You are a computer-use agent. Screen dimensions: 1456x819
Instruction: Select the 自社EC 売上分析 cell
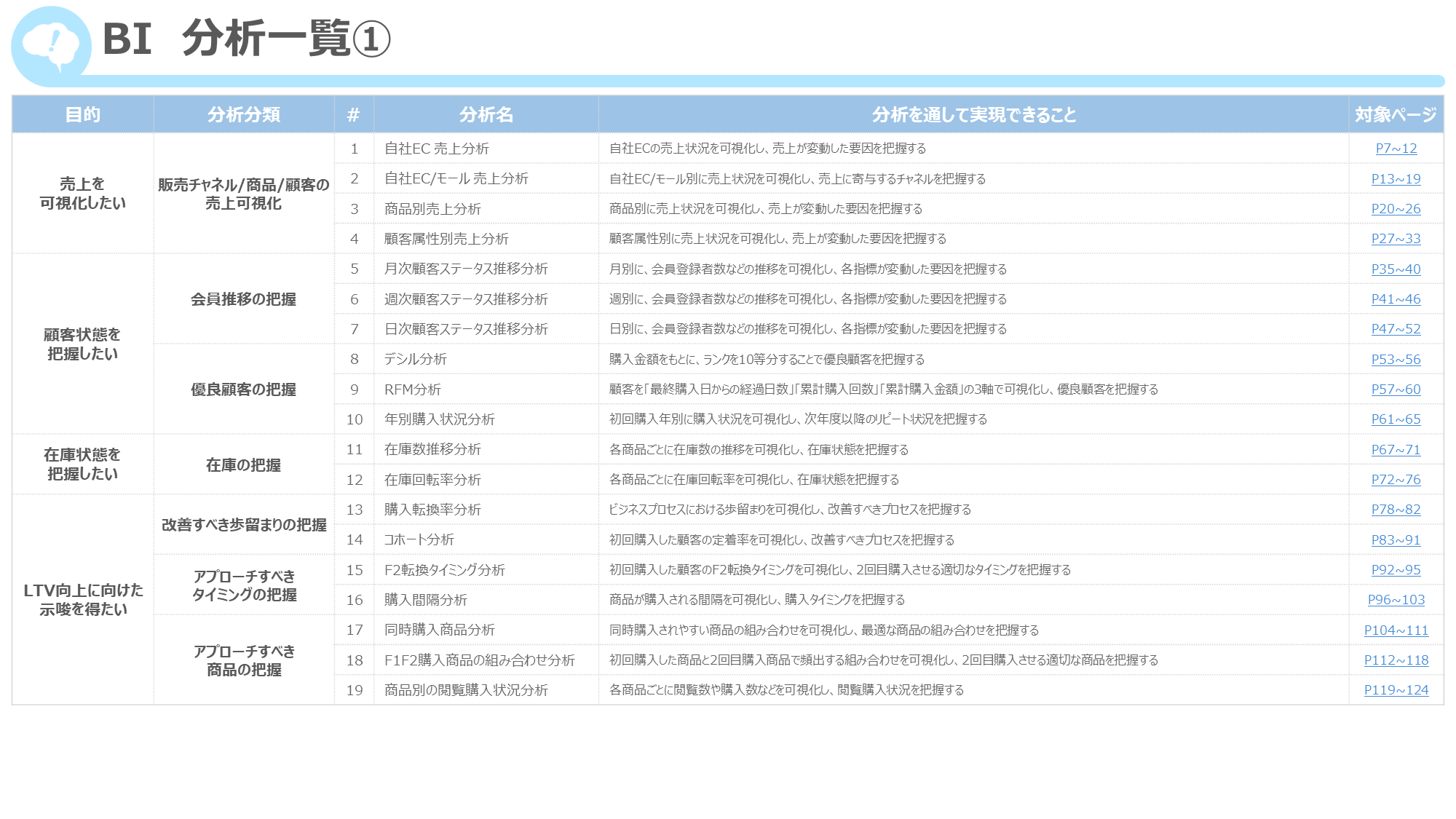click(486, 149)
